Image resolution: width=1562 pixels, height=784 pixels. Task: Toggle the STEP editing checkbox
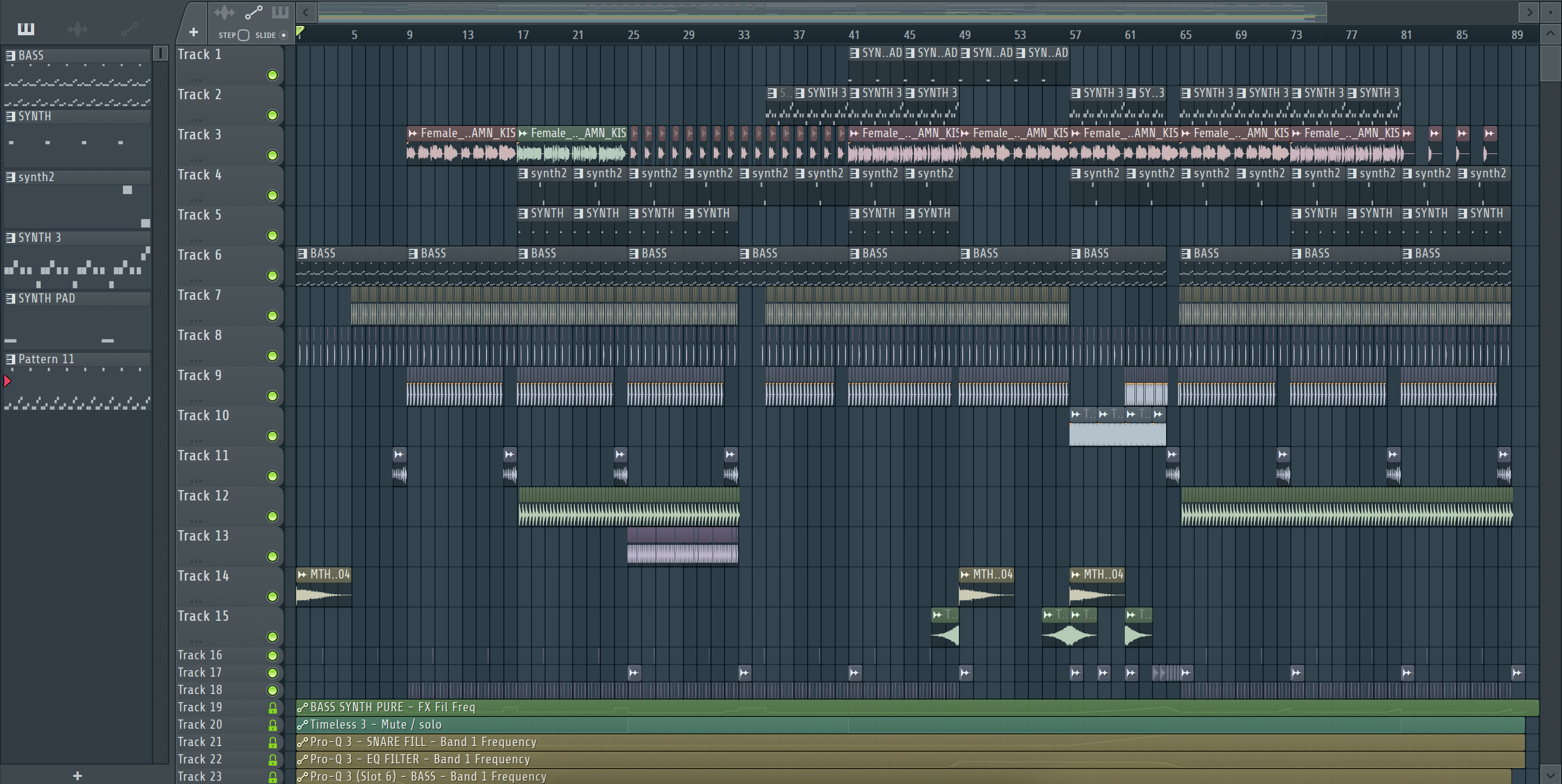pyautogui.click(x=243, y=35)
